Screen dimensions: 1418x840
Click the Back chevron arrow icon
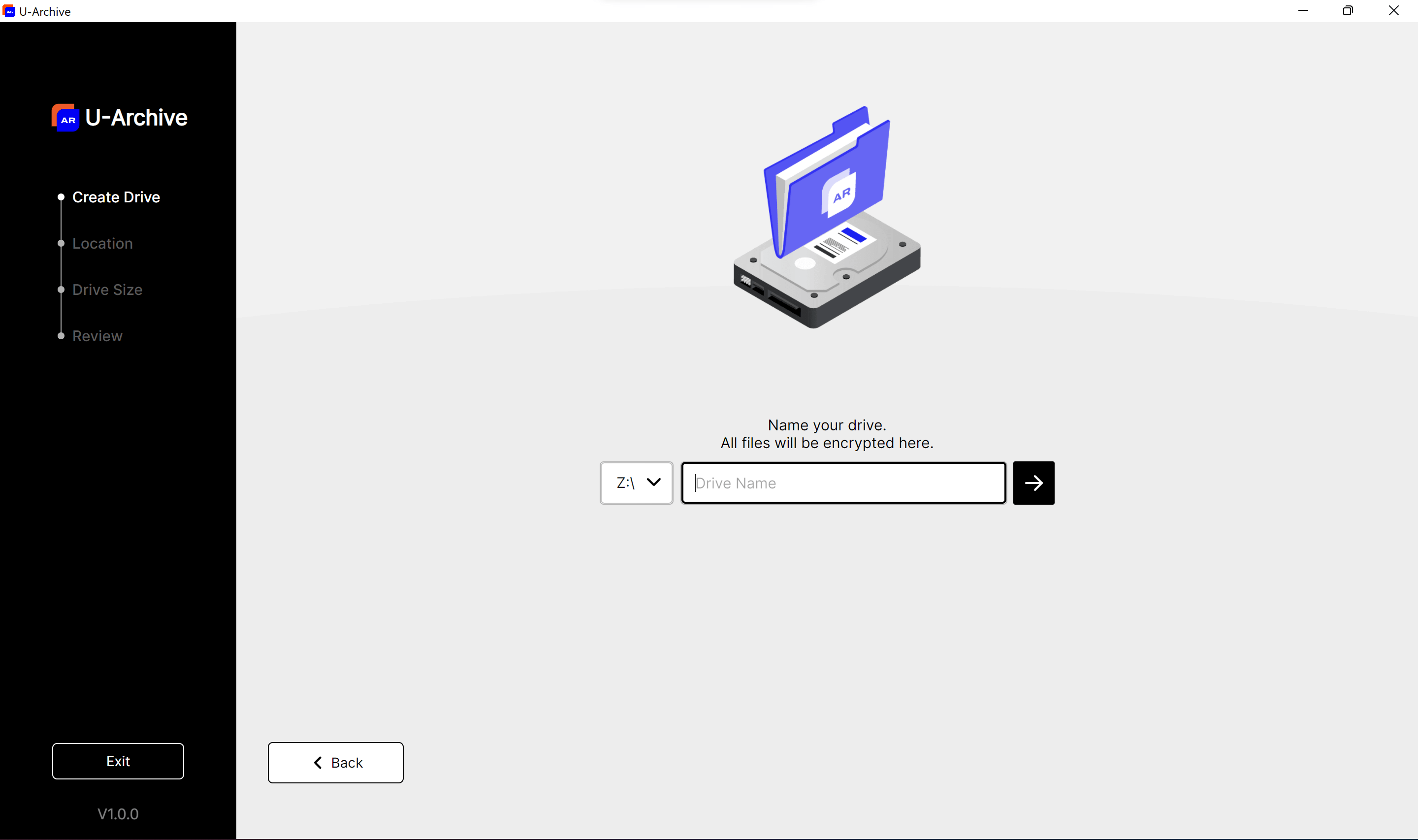(318, 762)
